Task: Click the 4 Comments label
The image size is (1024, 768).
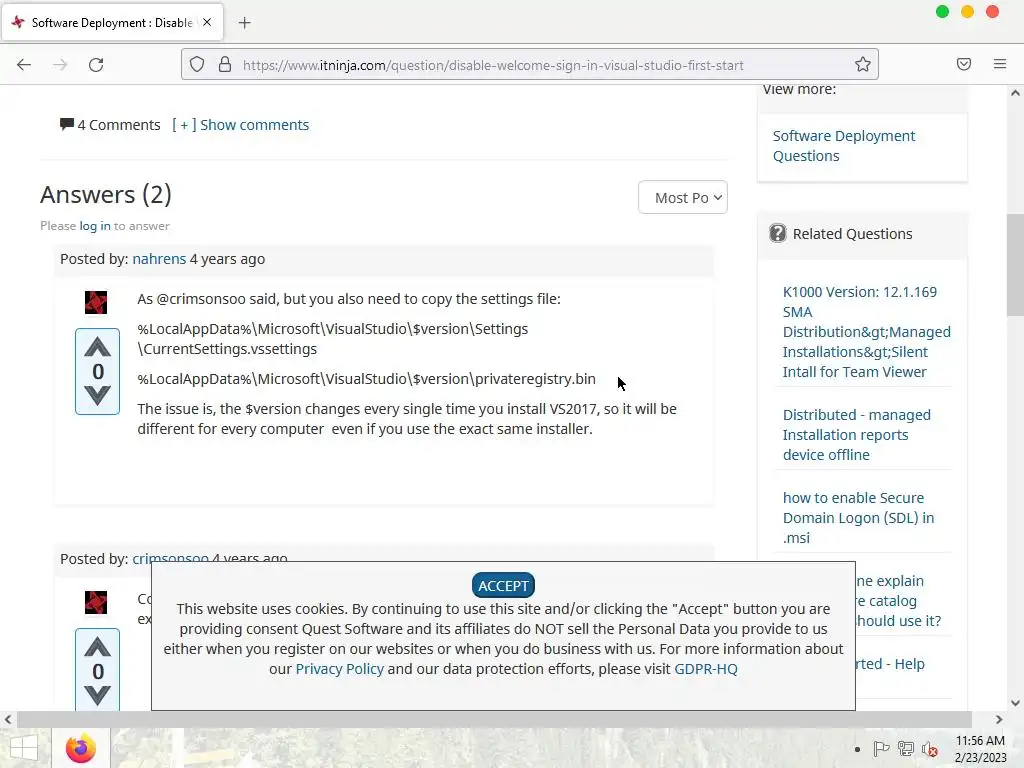Action: 119,125
